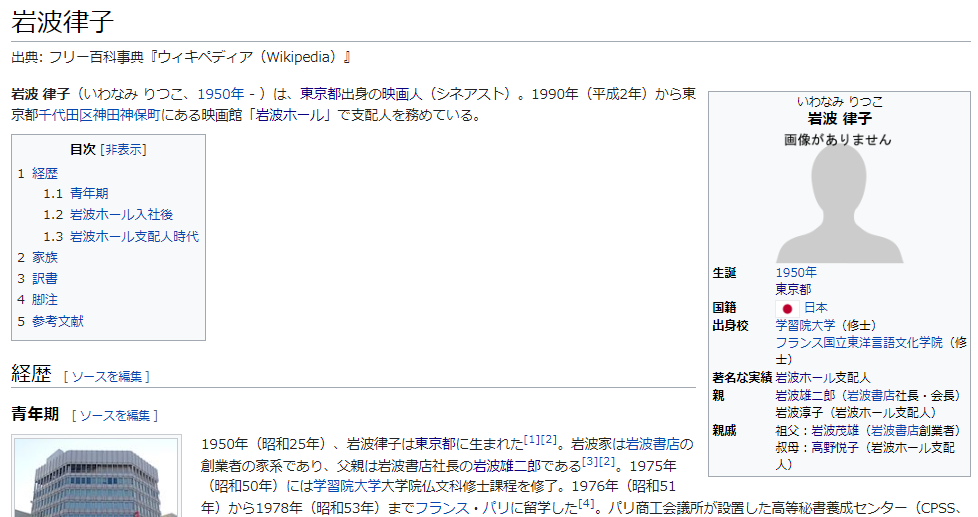Open 岩波雄二郎 link in the 青年期 paragraph
978x517 pixels.
[506, 466]
